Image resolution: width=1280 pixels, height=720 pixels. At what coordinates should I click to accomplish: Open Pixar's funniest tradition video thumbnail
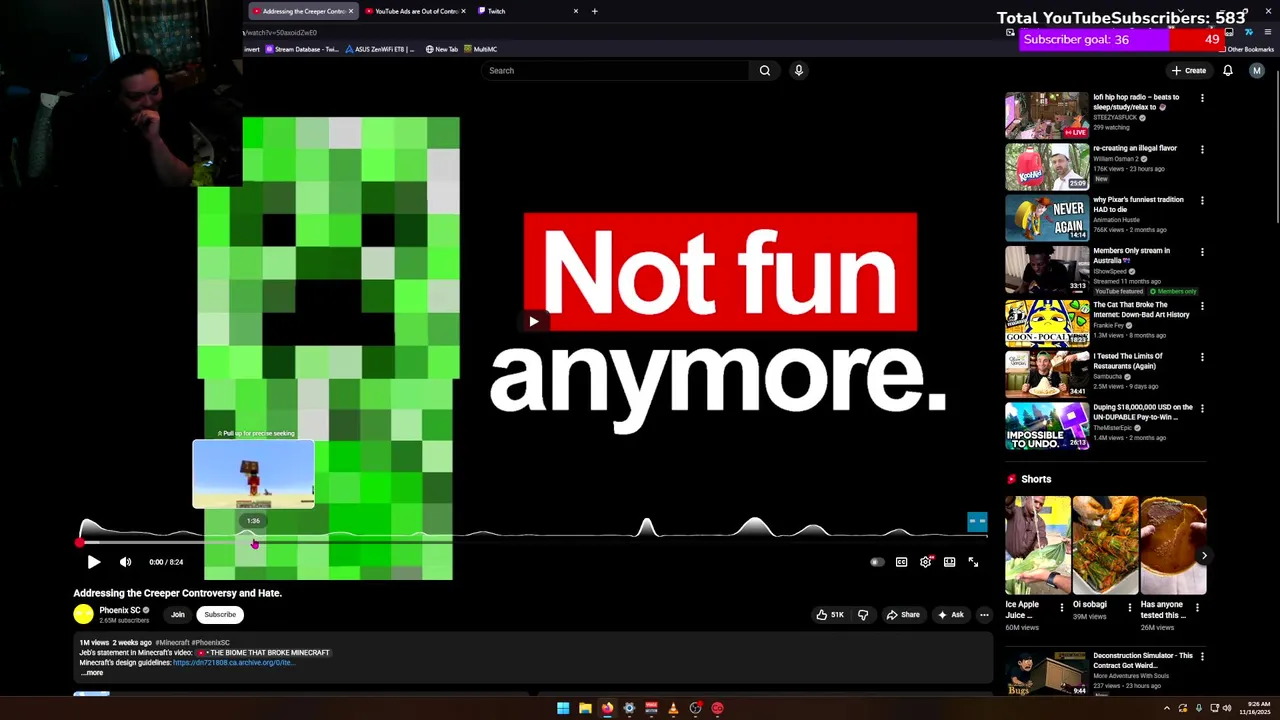(x=1047, y=217)
